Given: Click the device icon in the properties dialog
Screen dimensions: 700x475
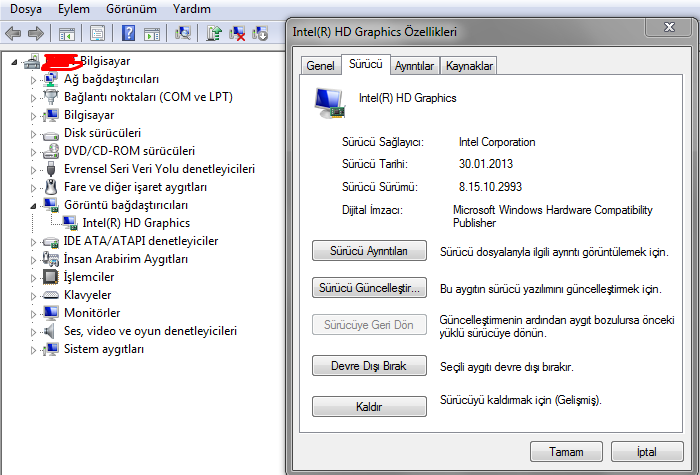Looking at the screenshot, I should tap(329, 103).
